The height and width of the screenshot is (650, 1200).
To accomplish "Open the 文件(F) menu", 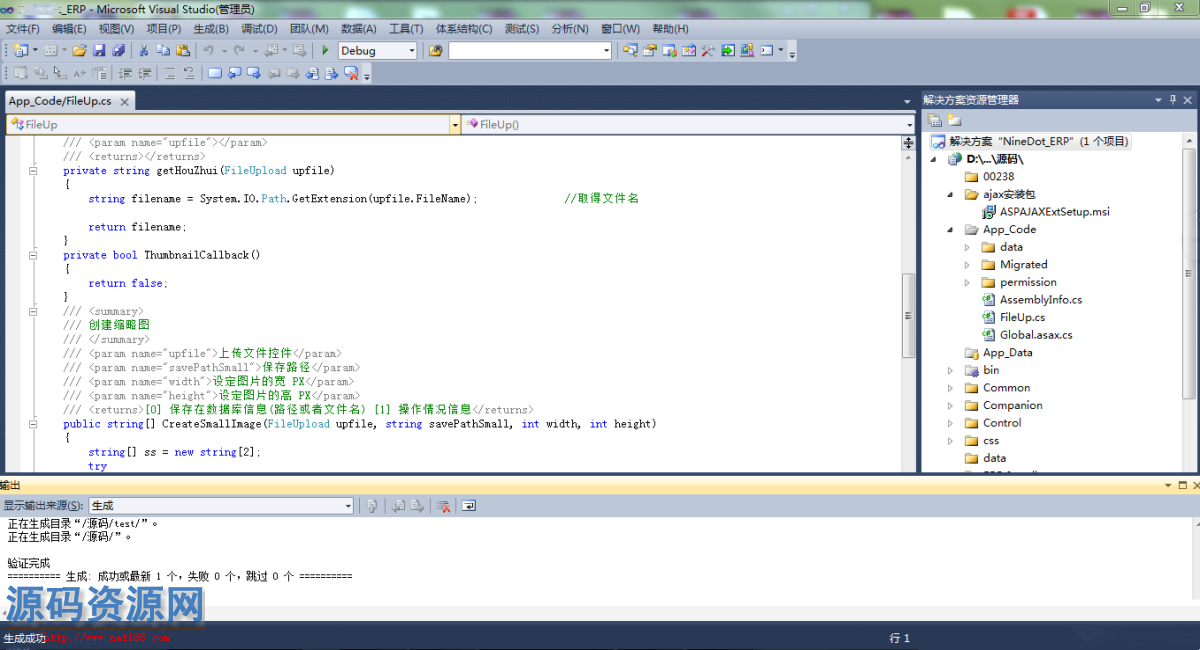I will pyautogui.click(x=23, y=29).
